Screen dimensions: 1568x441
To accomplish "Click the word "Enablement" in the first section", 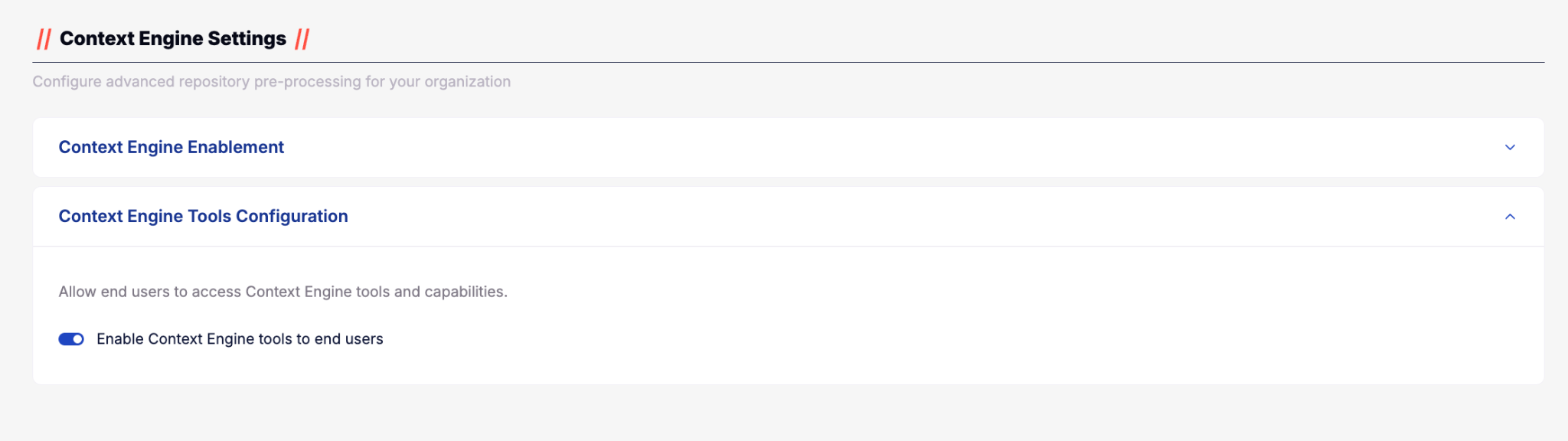I will (x=236, y=147).
